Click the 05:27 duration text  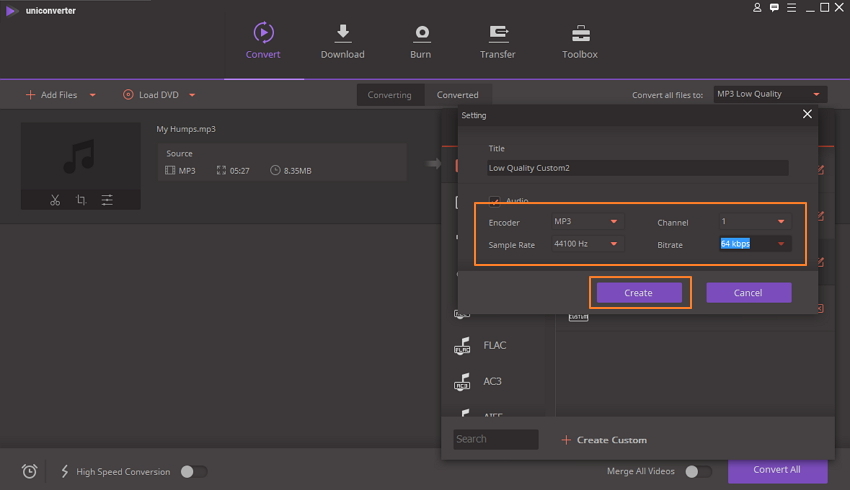[x=240, y=171]
